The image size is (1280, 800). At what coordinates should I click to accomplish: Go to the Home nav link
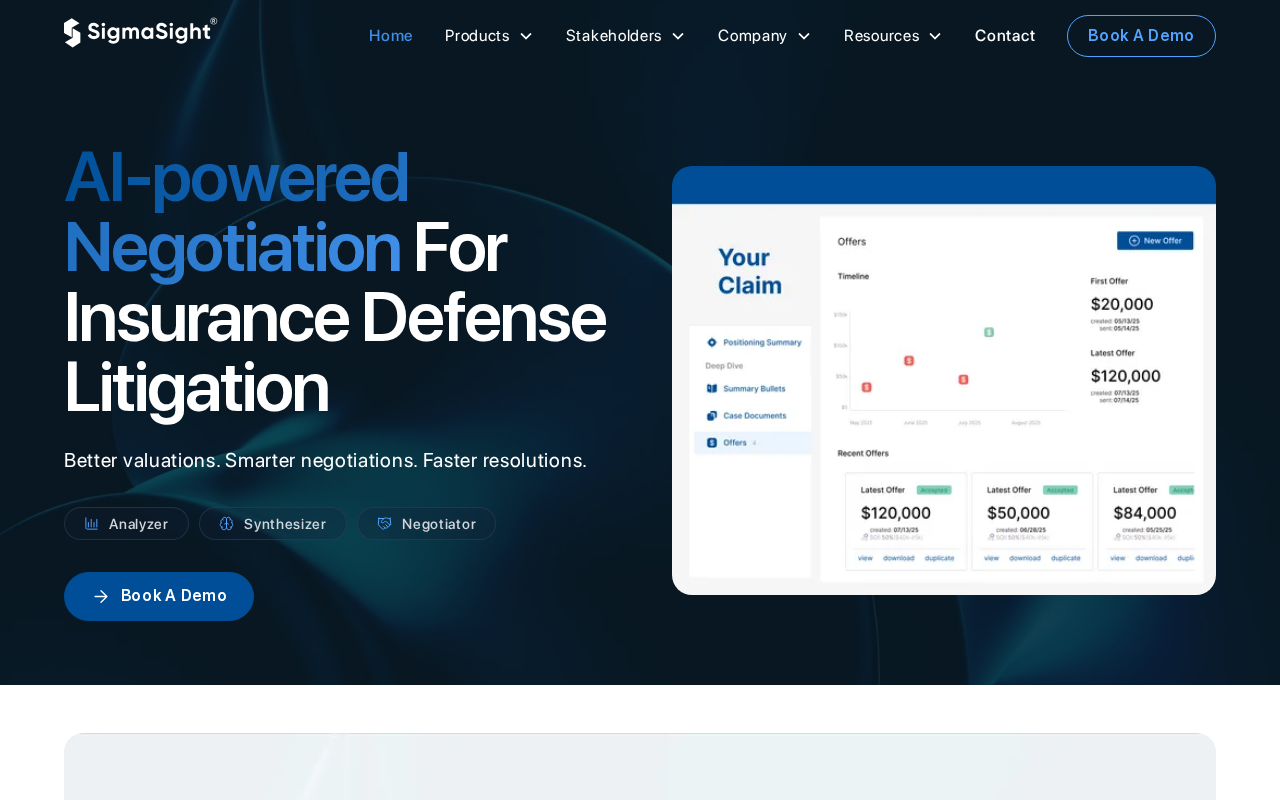[x=391, y=36]
